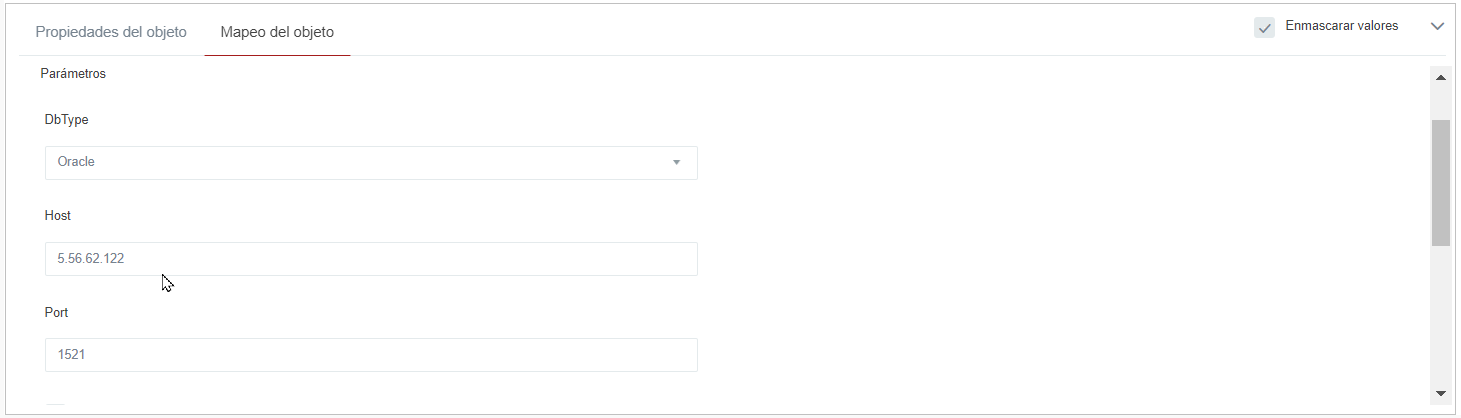Toggle the Enmascarar valores checkbox
Viewport: 1461px width, 418px height.
tap(1264, 27)
